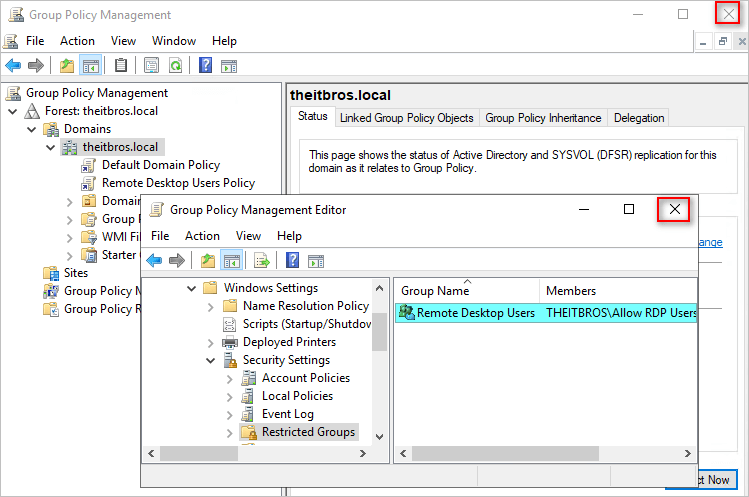Collapse the Security Settings tree node
The height and width of the screenshot is (497, 749).
[x=210, y=360]
